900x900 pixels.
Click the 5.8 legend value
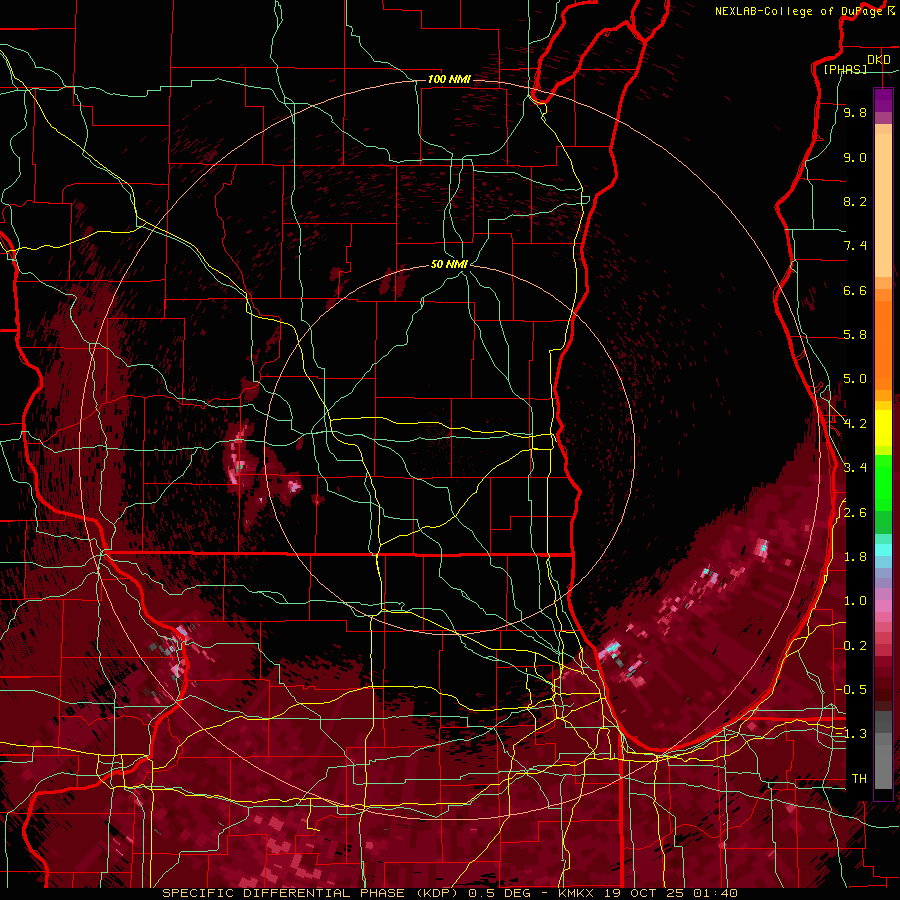click(855, 335)
